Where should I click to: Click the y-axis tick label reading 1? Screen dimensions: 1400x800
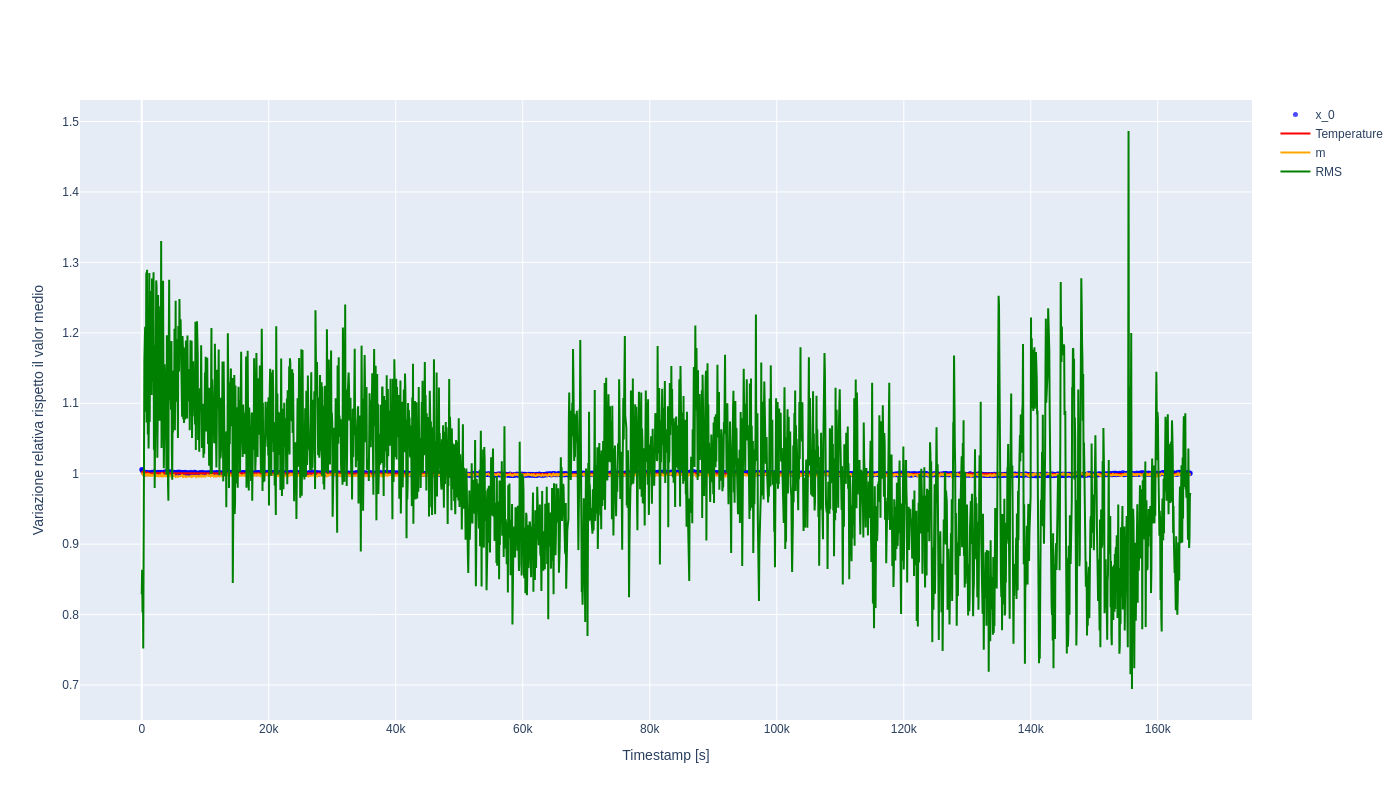(75, 474)
